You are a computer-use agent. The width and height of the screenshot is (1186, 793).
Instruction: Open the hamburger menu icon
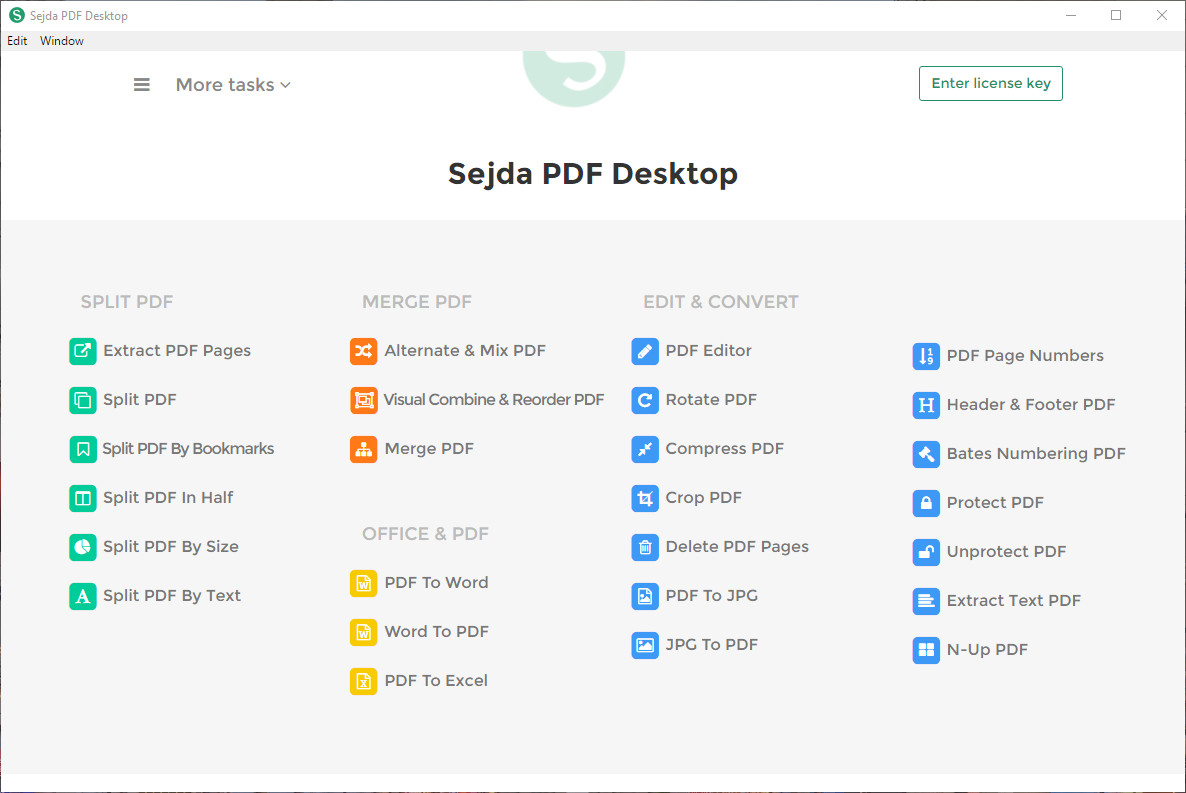point(141,85)
